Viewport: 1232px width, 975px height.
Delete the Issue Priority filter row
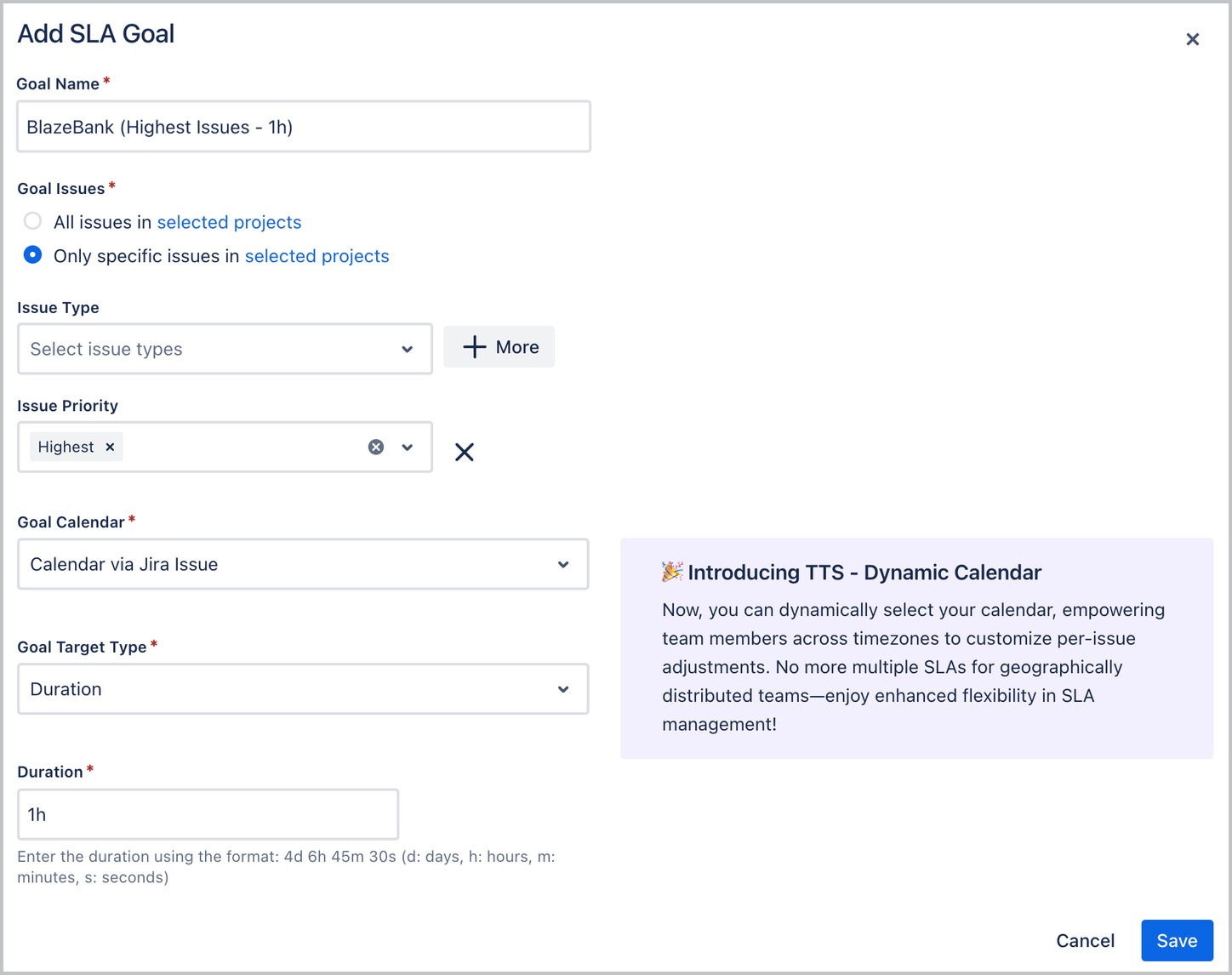click(x=465, y=452)
